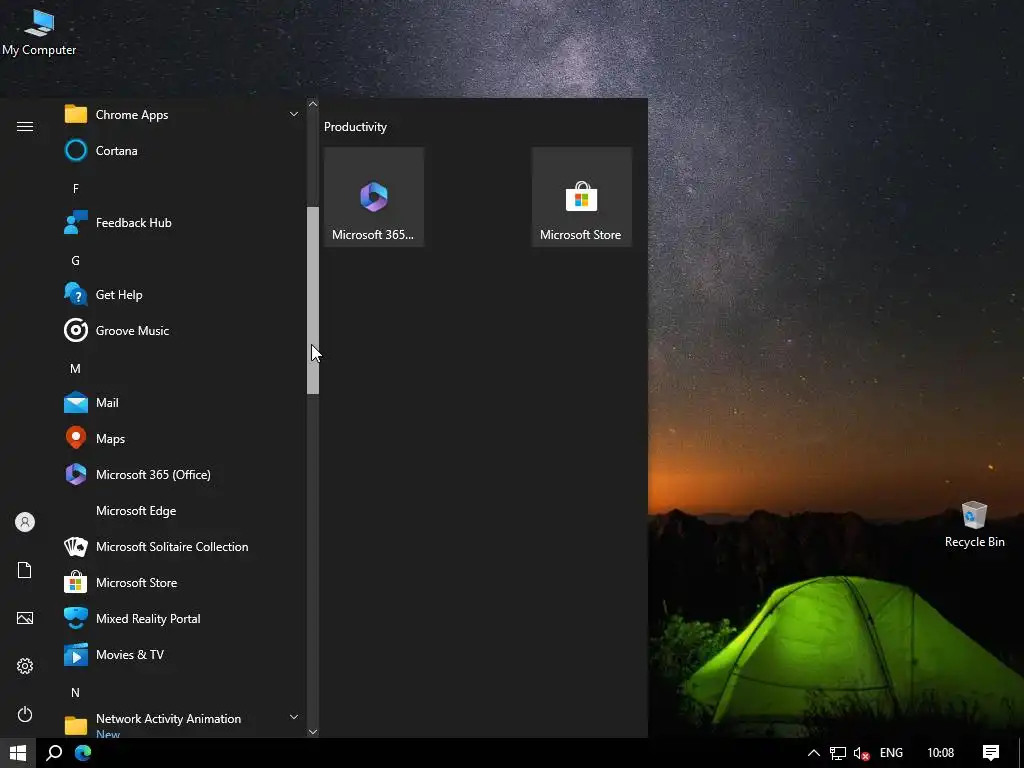Screen dimensions: 1024x768
Task: Click the app list scroll down arrow
Action: pos(313,732)
